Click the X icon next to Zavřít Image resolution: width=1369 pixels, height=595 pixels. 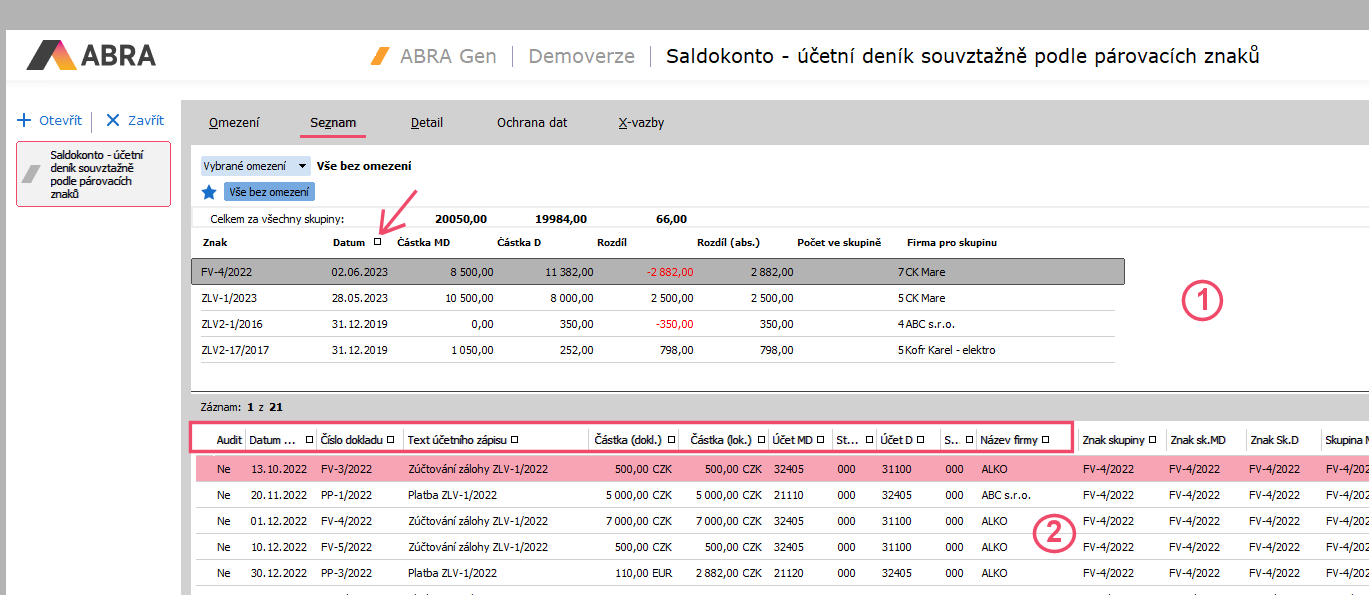[113, 120]
